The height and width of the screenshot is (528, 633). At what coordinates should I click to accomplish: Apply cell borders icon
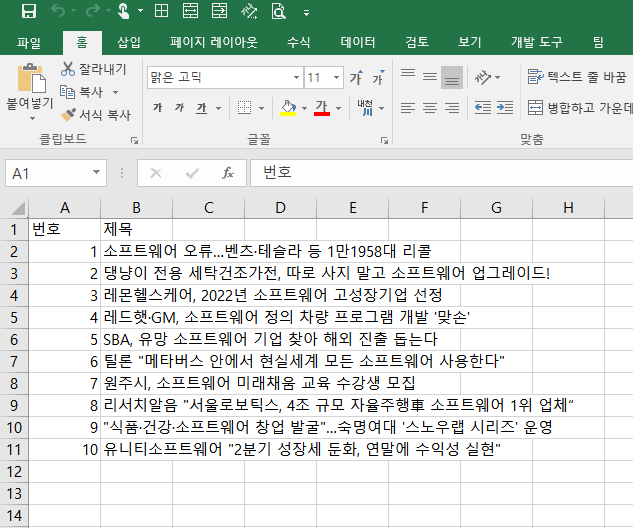[244, 108]
